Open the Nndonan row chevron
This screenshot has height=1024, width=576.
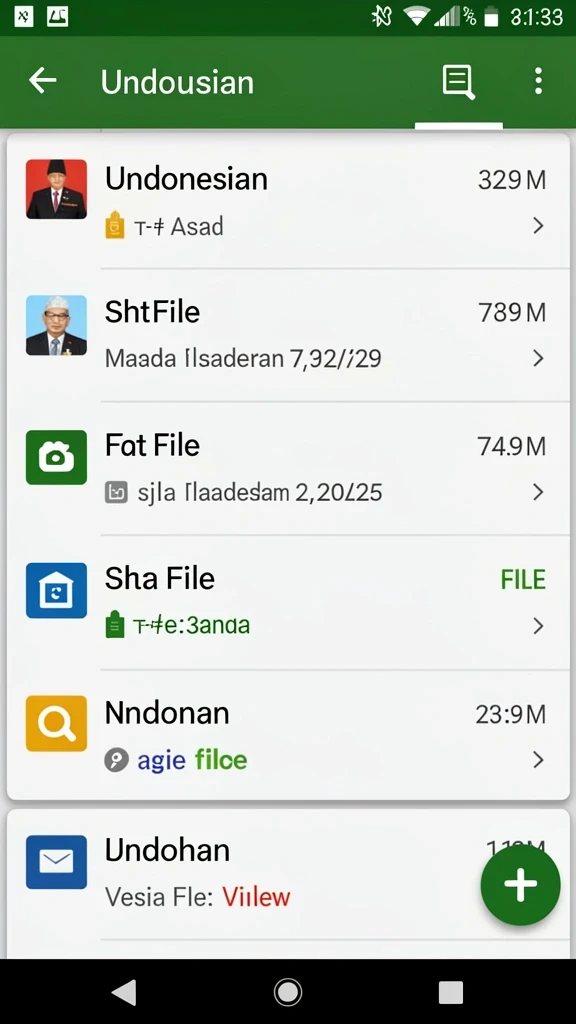[x=538, y=760]
